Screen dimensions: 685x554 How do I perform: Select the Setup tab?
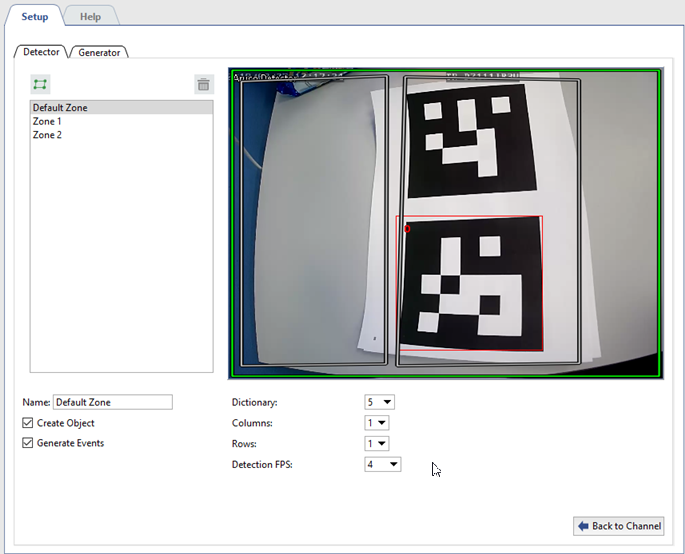click(35, 16)
